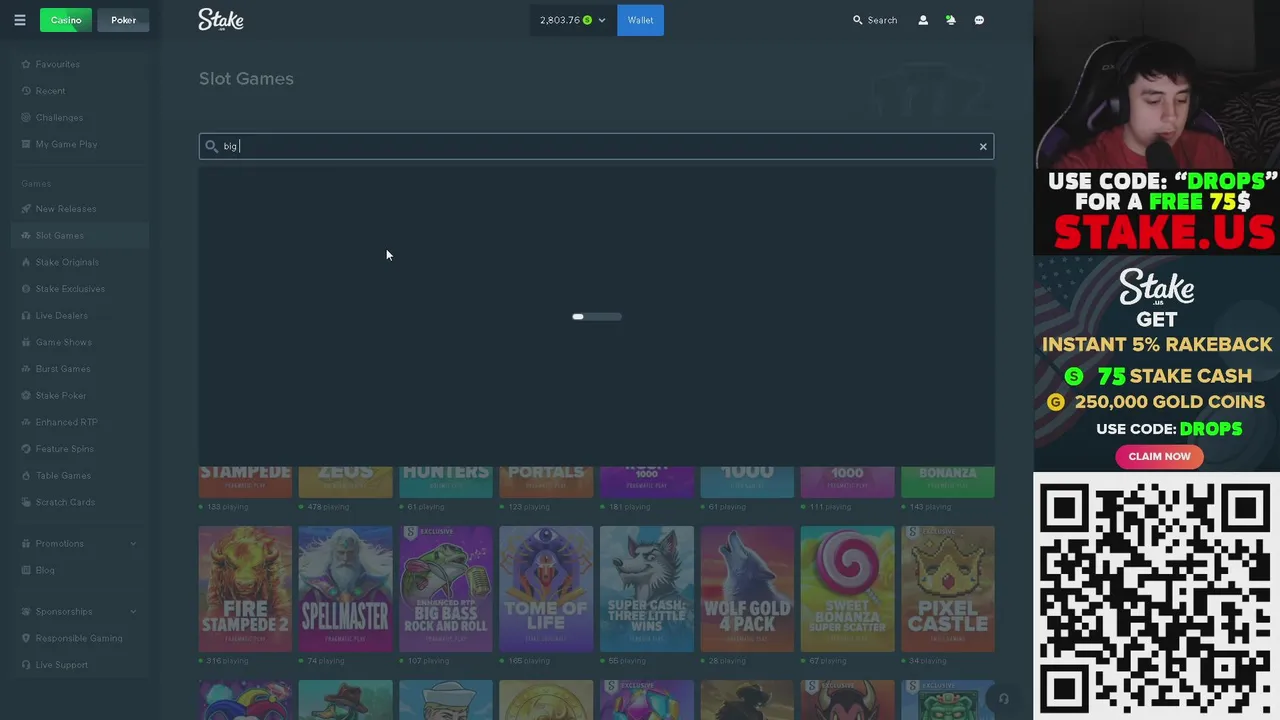Viewport: 1280px width, 720px height.
Task: Select Slot Games in sidebar
Action: (80, 236)
